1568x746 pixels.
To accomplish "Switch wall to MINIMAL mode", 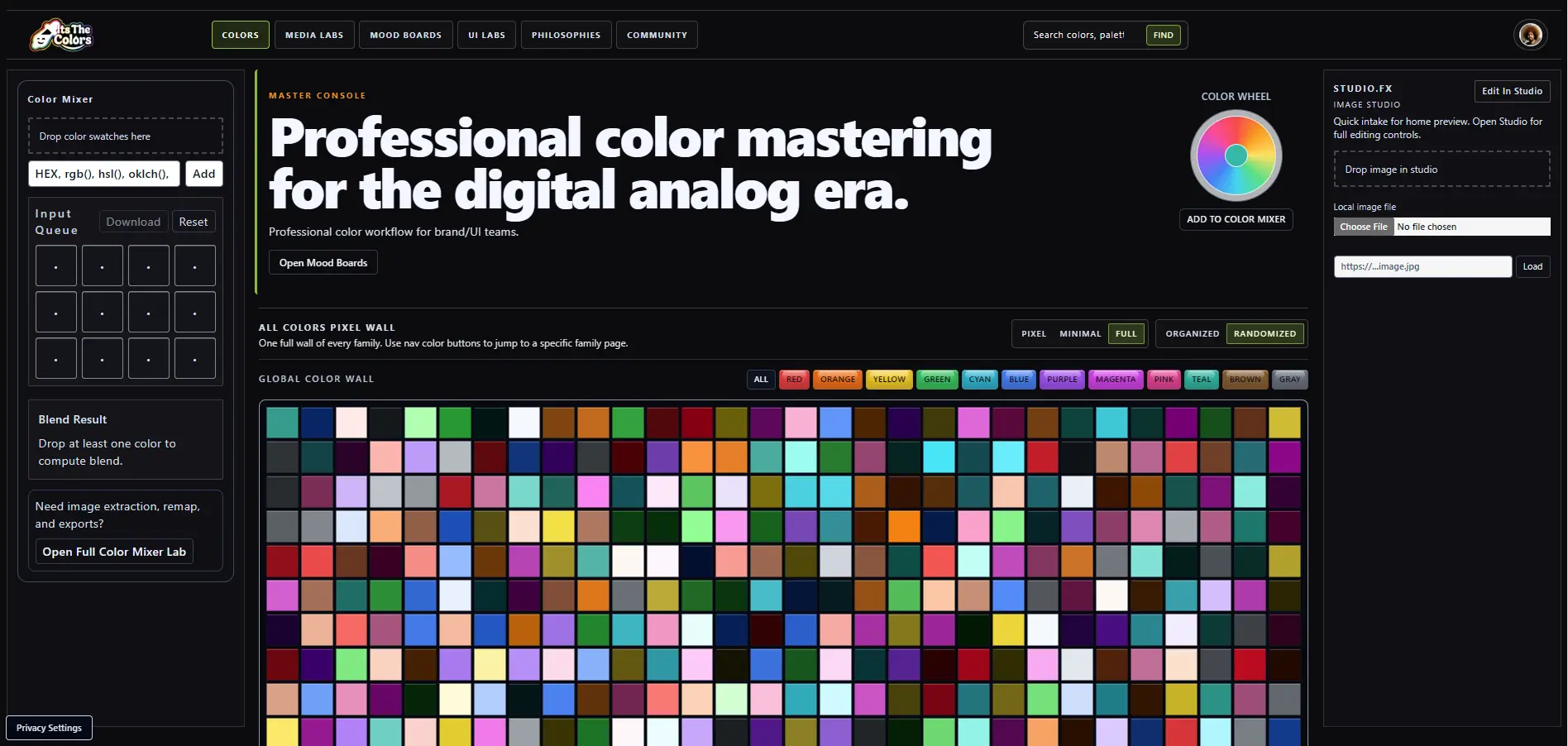I will 1080,333.
